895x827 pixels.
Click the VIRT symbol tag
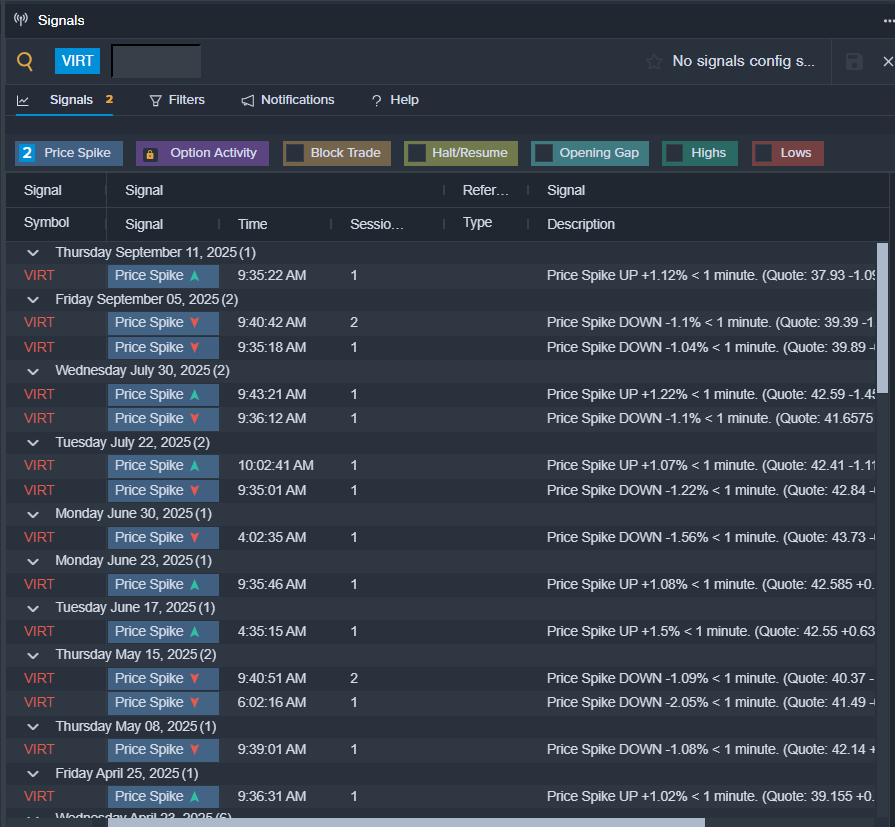pyautogui.click(x=77, y=61)
